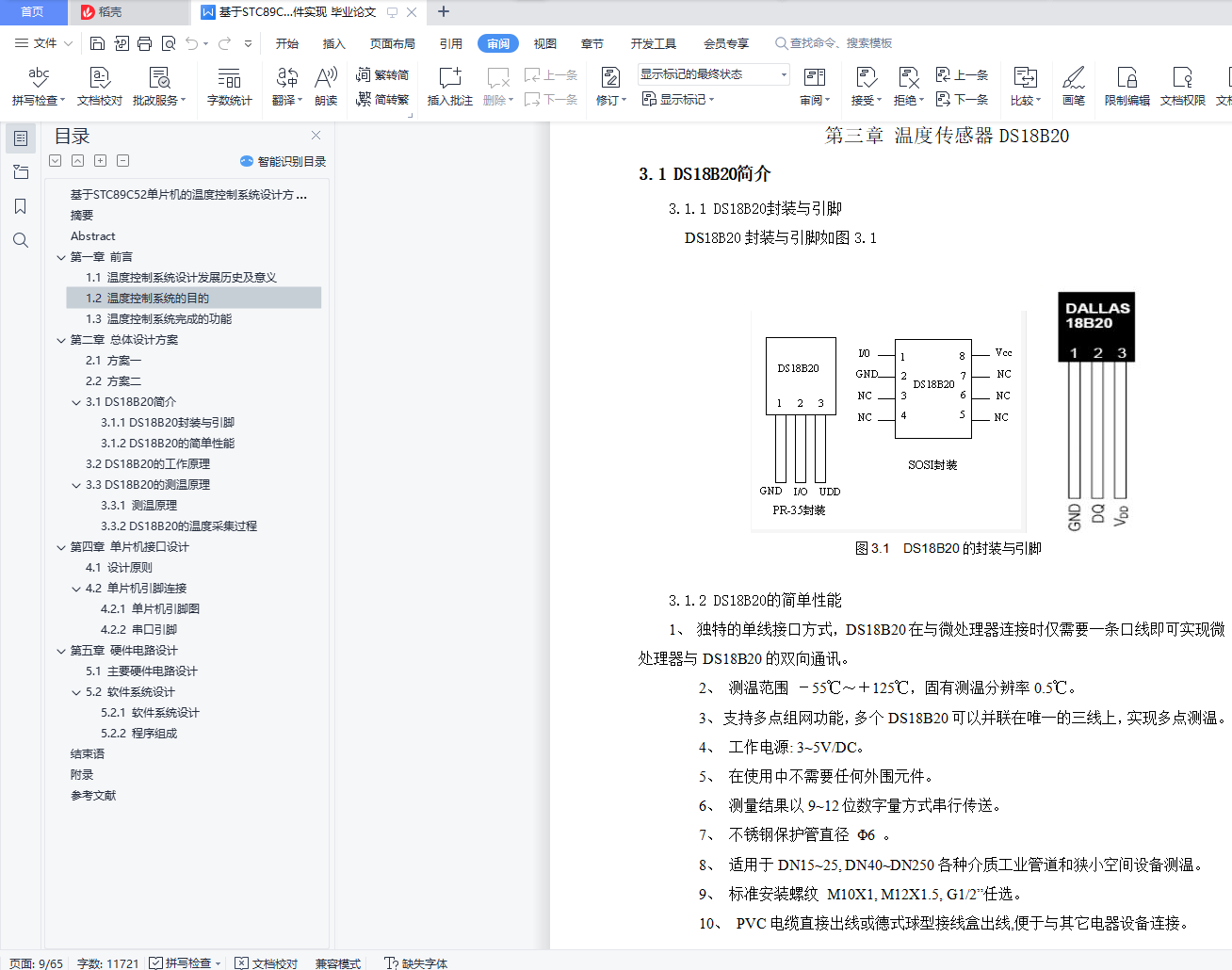Image resolution: width=1232 pixels, height=970 pixels.
Task: Start read aloud (朗读)
Action: [x=326, y=85]
